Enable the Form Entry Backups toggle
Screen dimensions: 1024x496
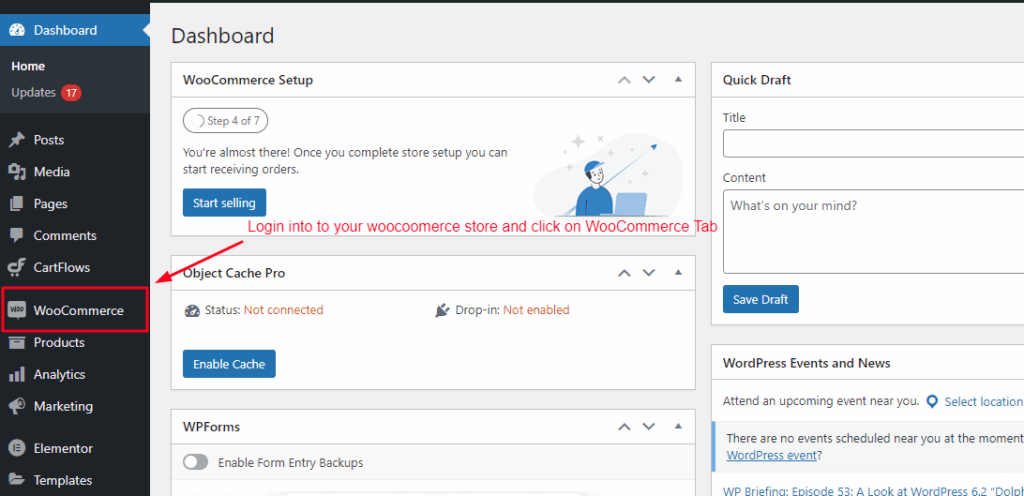[196, 463]
